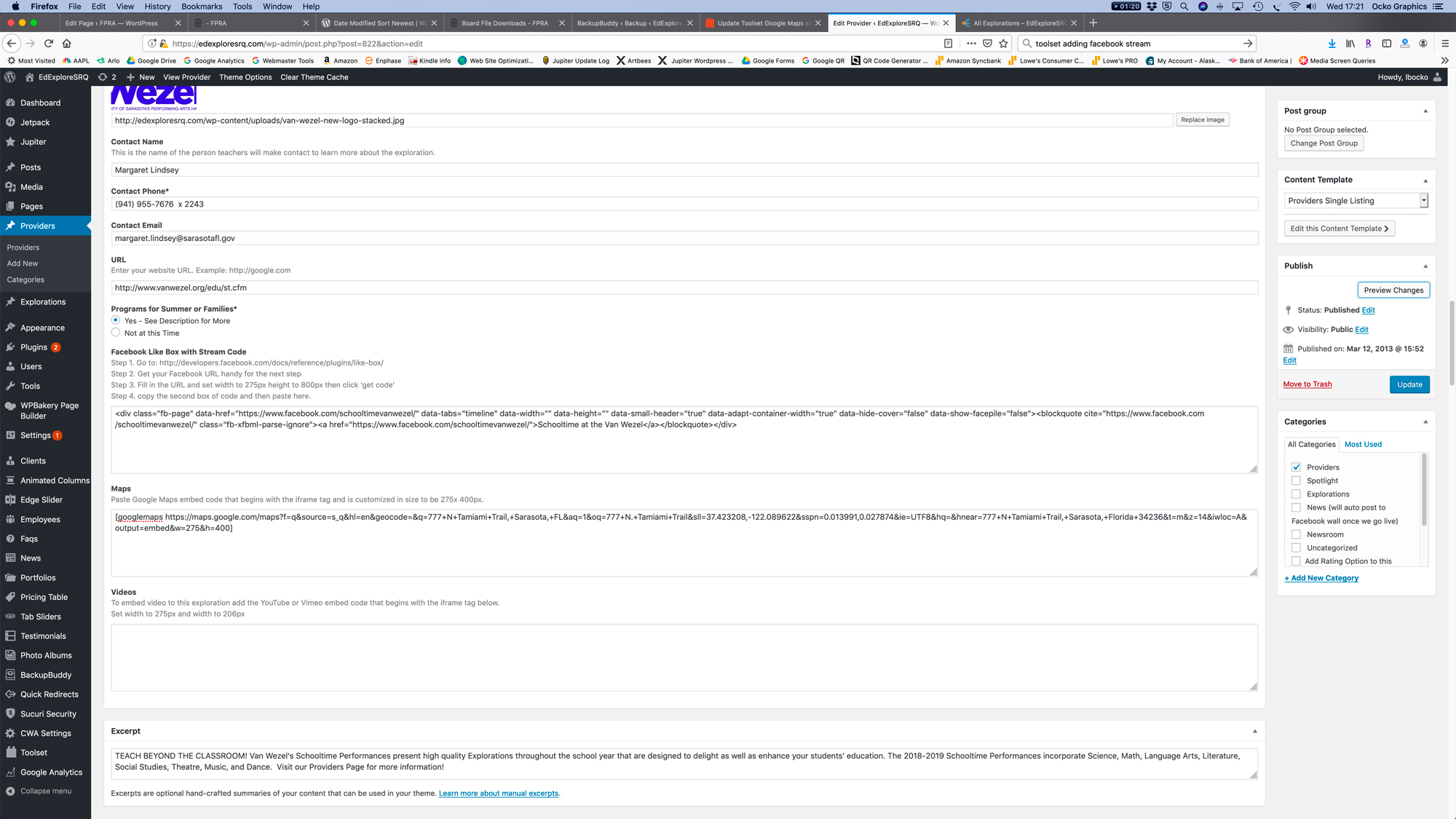Open the Pages section

pos(31,207)
